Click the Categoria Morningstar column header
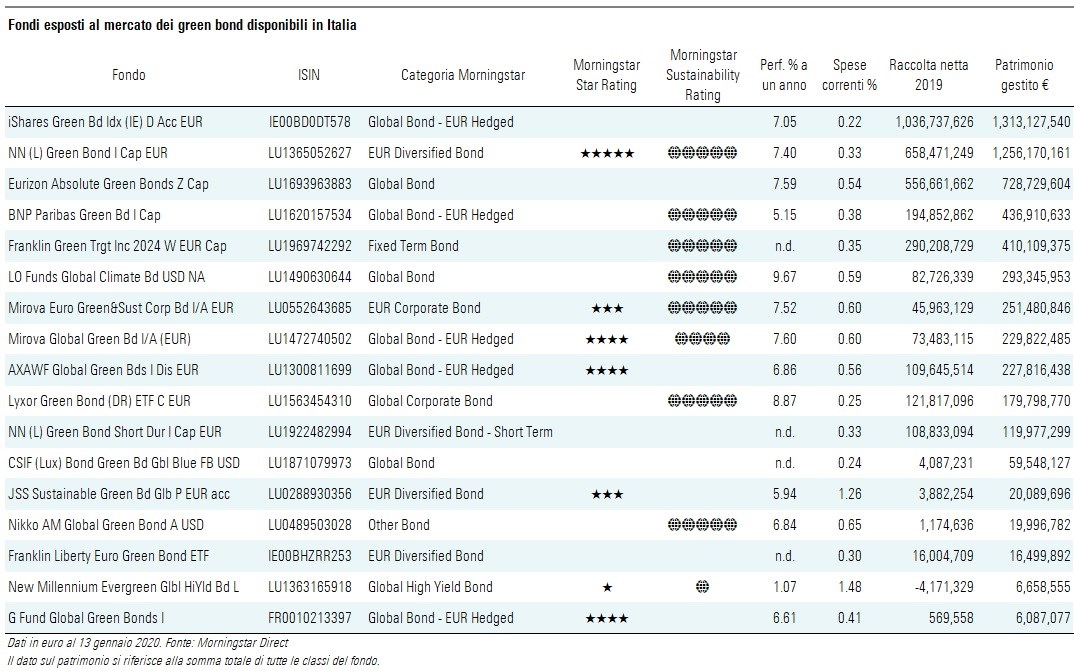The width and height of the screenshot is (1075, 671). pos(463,75)
